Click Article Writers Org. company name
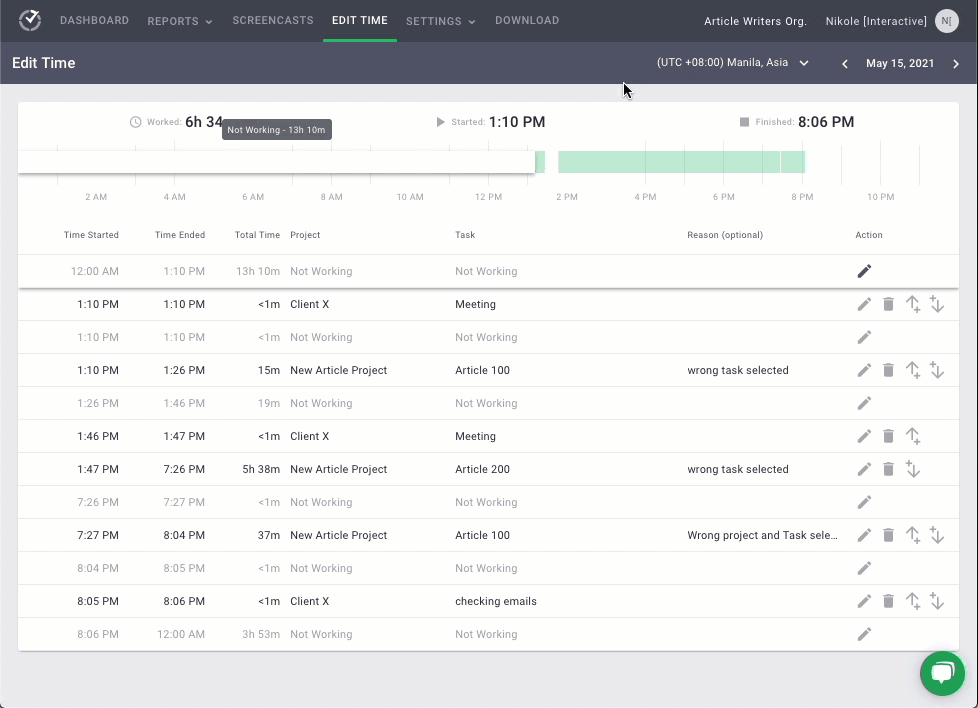 click(x=755, y=21)
